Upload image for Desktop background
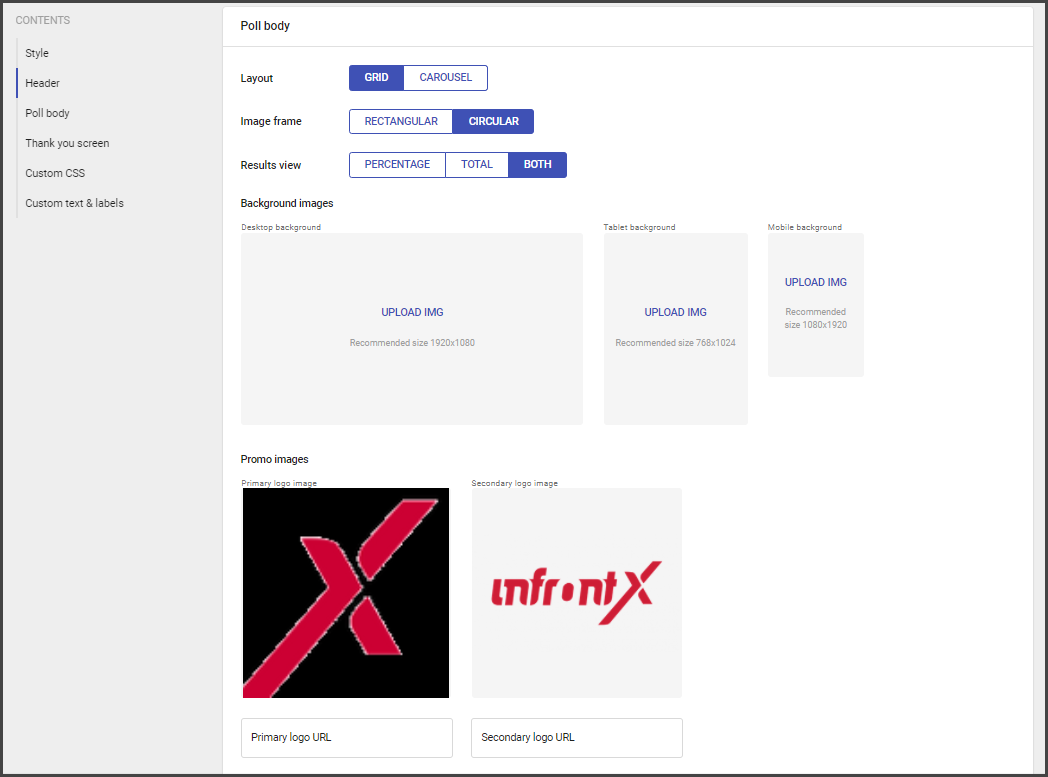The width and height of the screenshot is (1048, 777). pyautogui.click(x=412, y=312)
